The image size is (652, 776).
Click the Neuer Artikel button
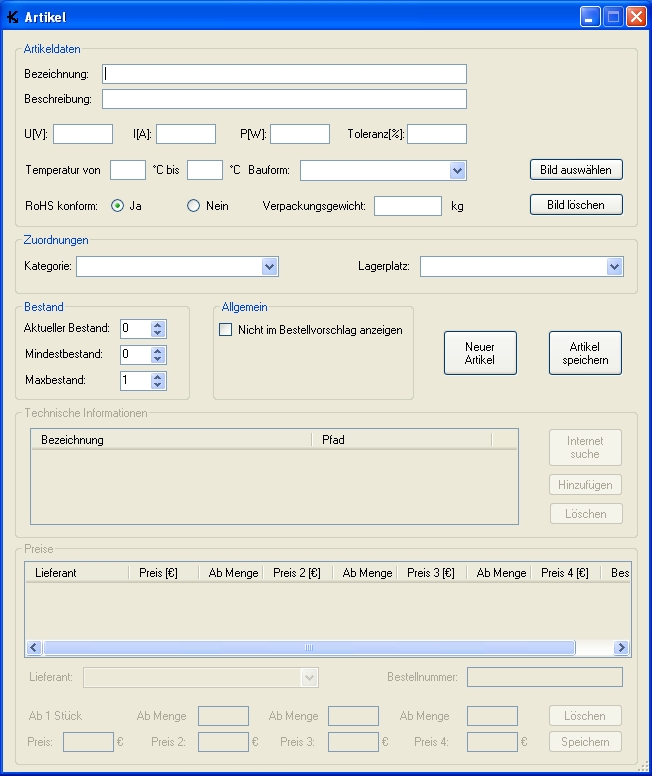[480, 353]
